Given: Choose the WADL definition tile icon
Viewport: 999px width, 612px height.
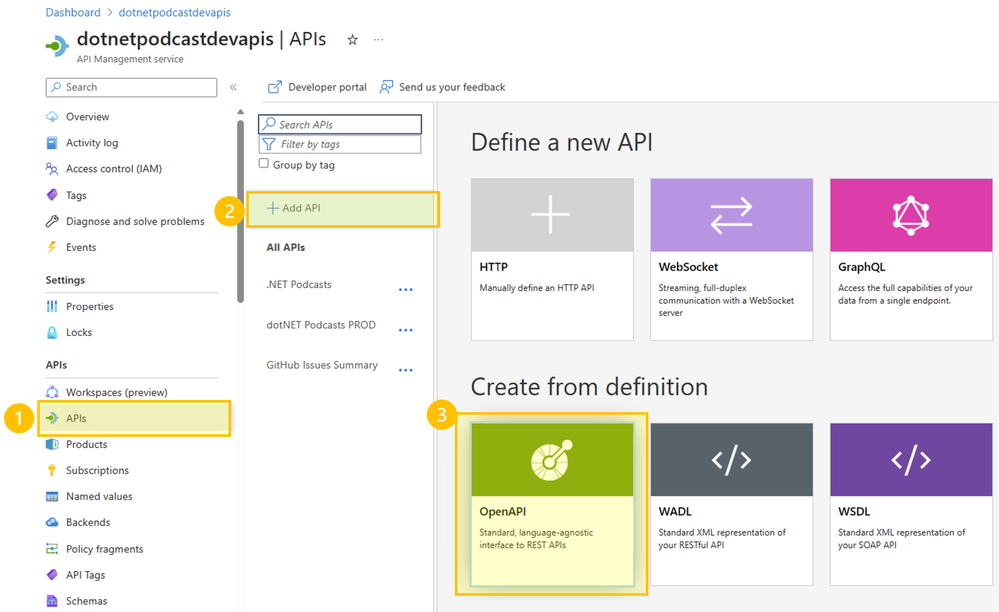Looking at the screenshot, I should pos(731,459).
